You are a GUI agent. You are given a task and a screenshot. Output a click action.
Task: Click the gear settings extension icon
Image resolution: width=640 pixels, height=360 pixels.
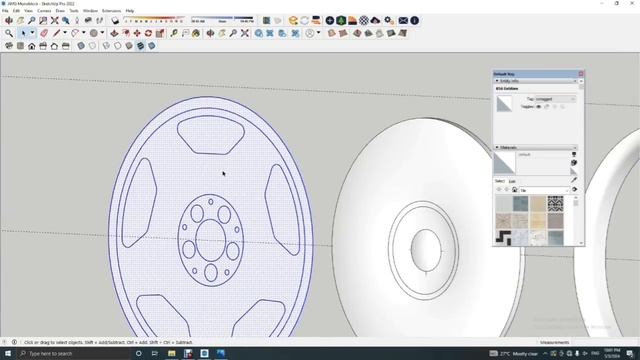pos(389,20)
